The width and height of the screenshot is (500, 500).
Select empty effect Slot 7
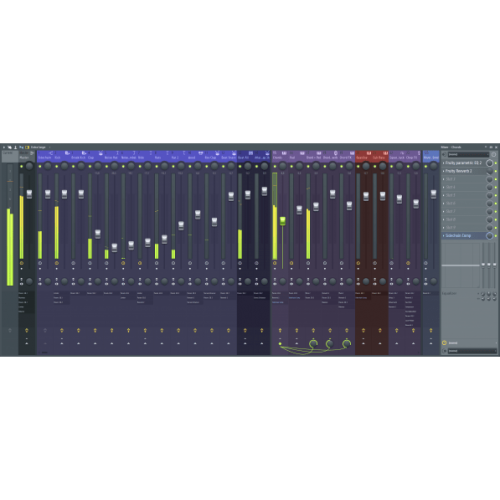click(x=464, y=211)
